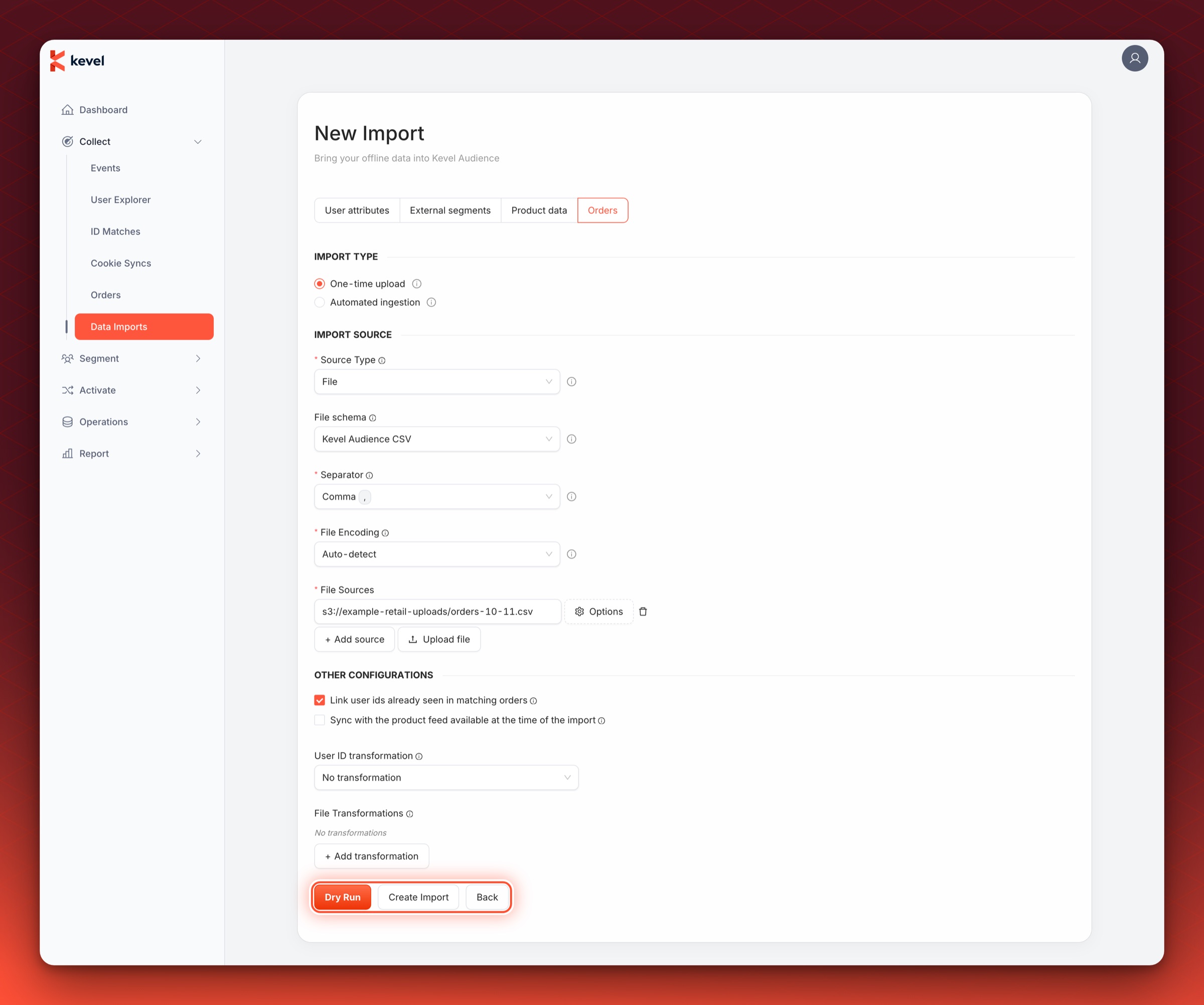Image resolution: width=1204 pixels, height=1005 pixels.
Task: Click the info icon beside the Source Type label
Action: click(x=382, y=361)
